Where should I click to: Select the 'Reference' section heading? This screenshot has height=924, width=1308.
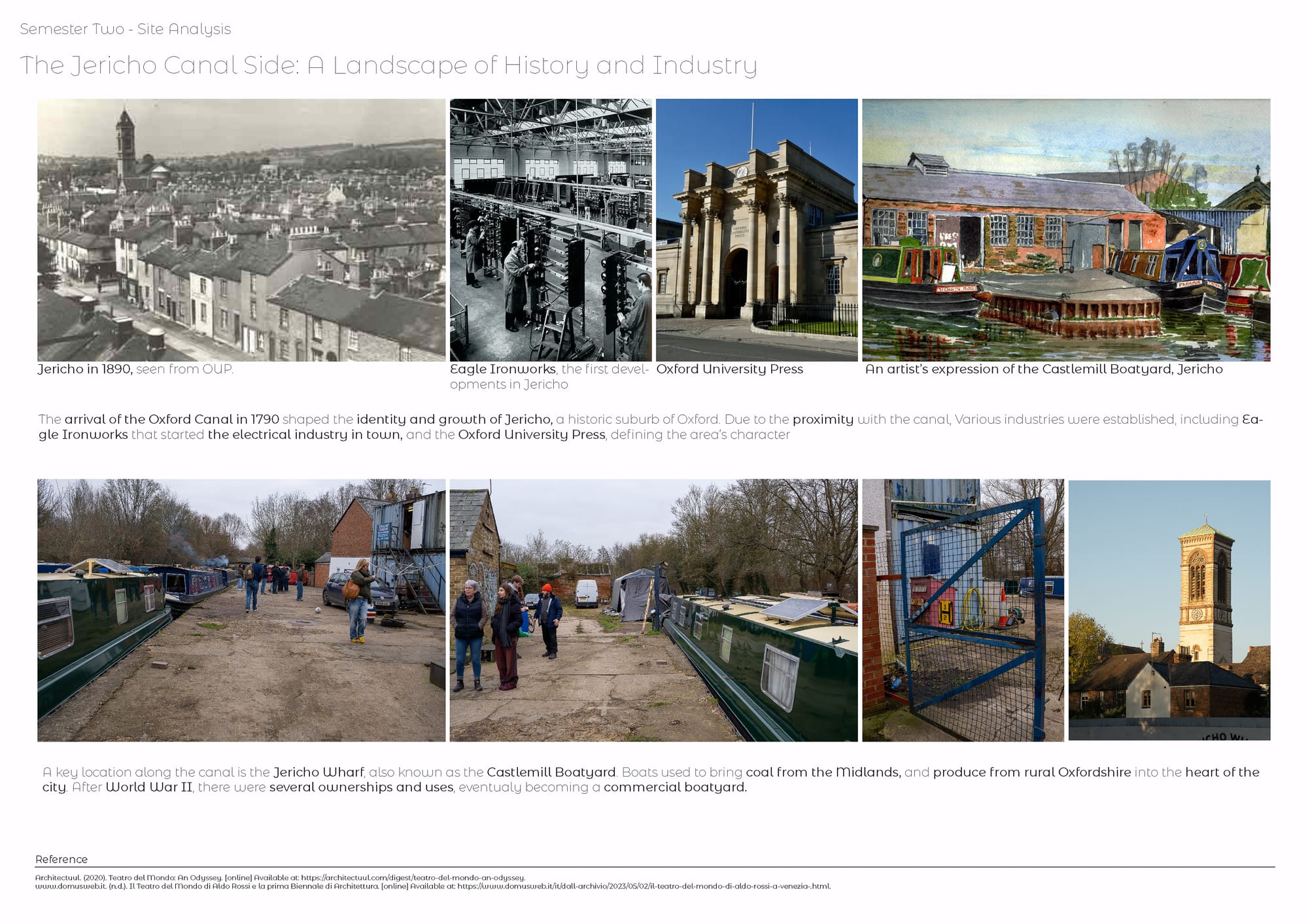tap(61, 859)
